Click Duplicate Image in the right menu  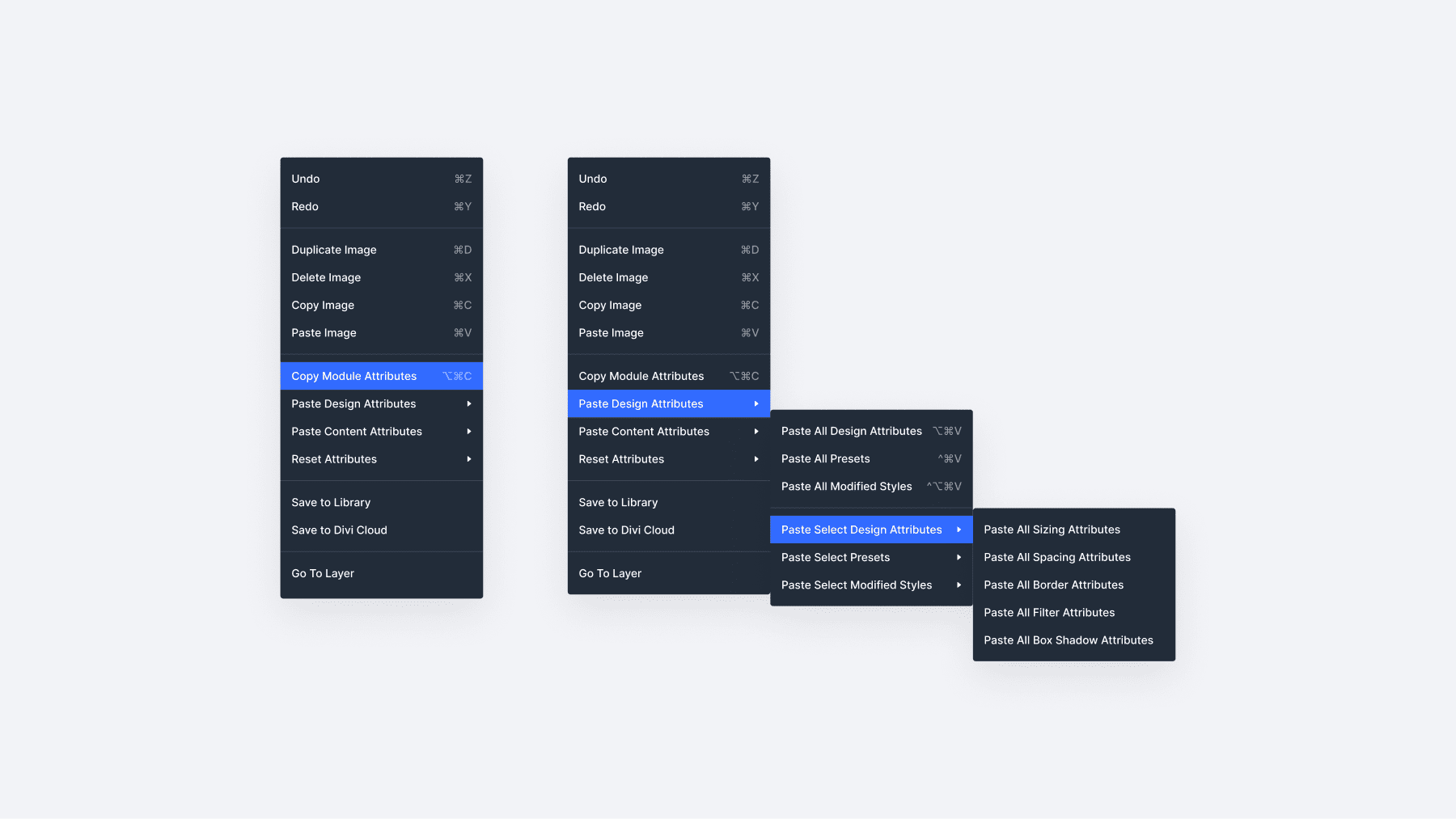pos(621,250)
